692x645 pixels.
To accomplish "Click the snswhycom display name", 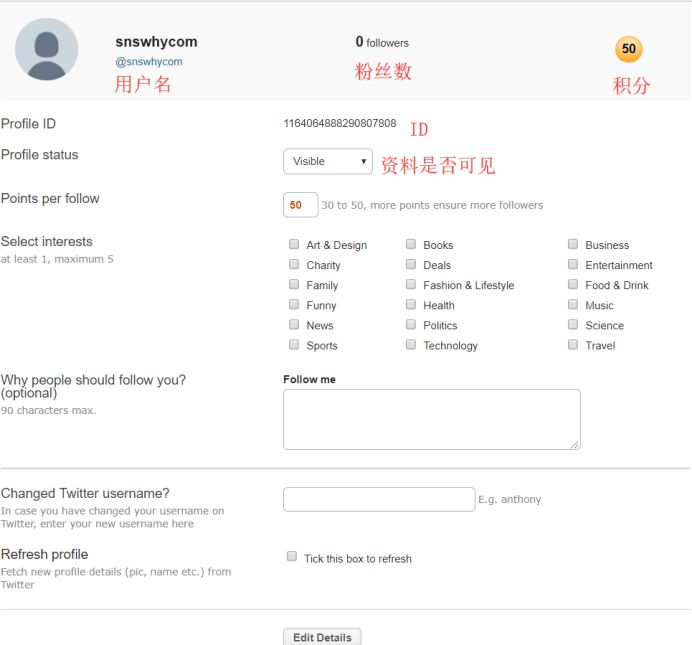I will point(156,41).
